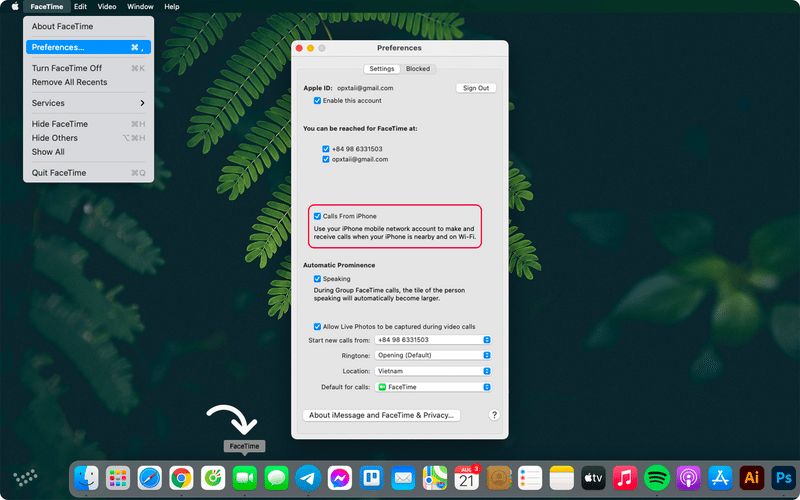Choose Quit FaceTime
Viewport: 800px width, 500px height.
88,173
